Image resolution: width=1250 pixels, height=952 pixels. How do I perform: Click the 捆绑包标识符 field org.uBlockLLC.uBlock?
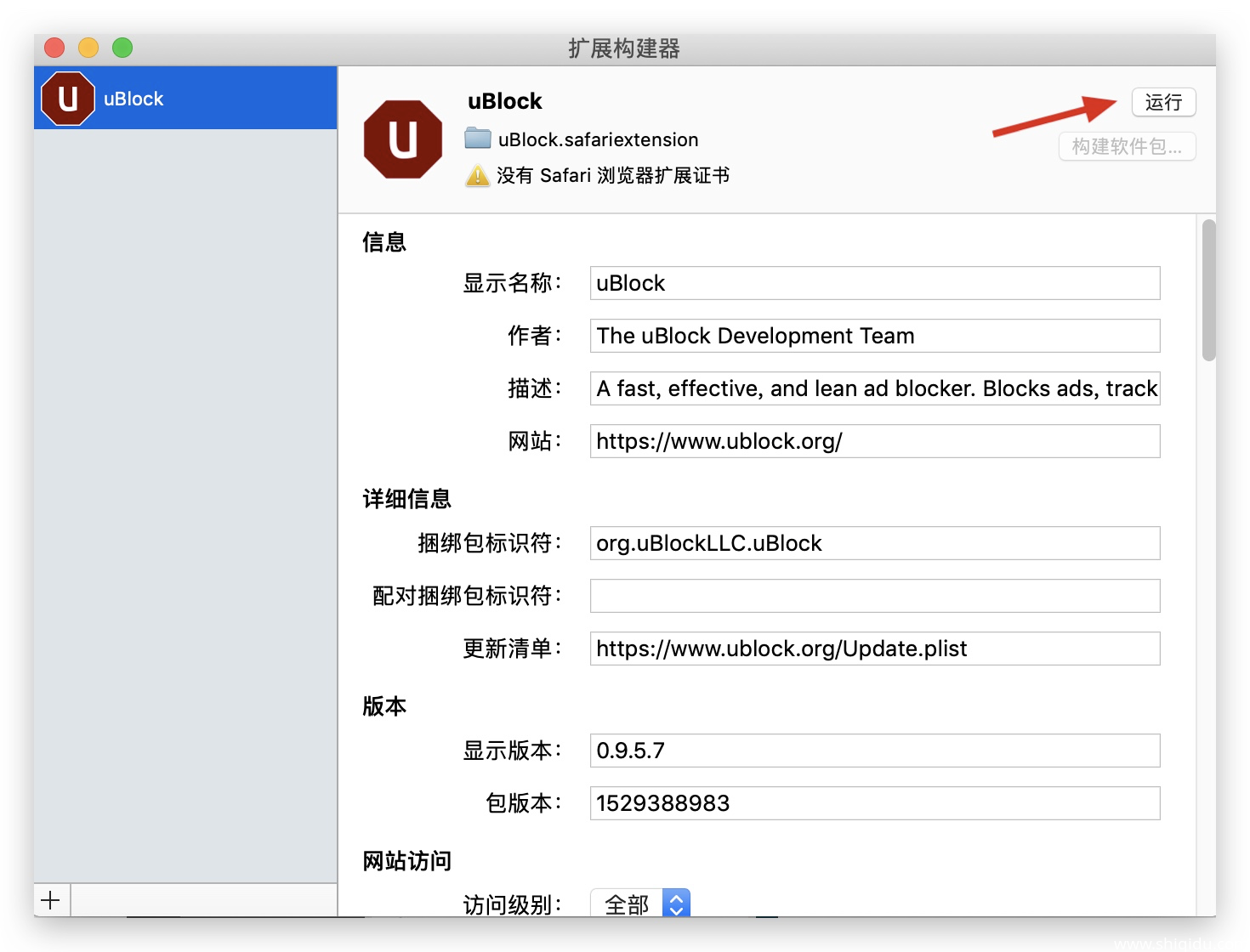875,543
